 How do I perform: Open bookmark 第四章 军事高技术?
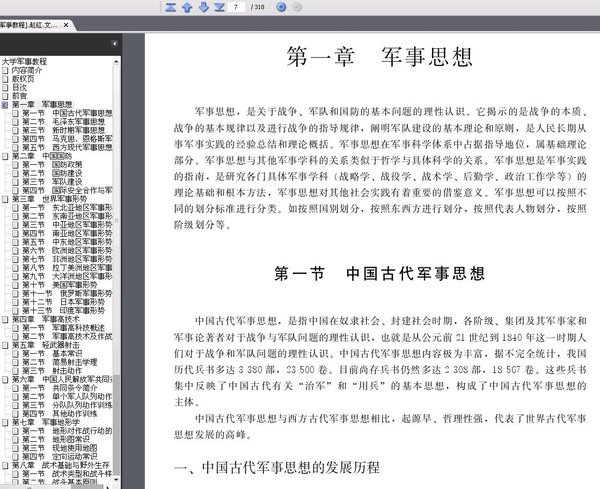pos(46,319)
